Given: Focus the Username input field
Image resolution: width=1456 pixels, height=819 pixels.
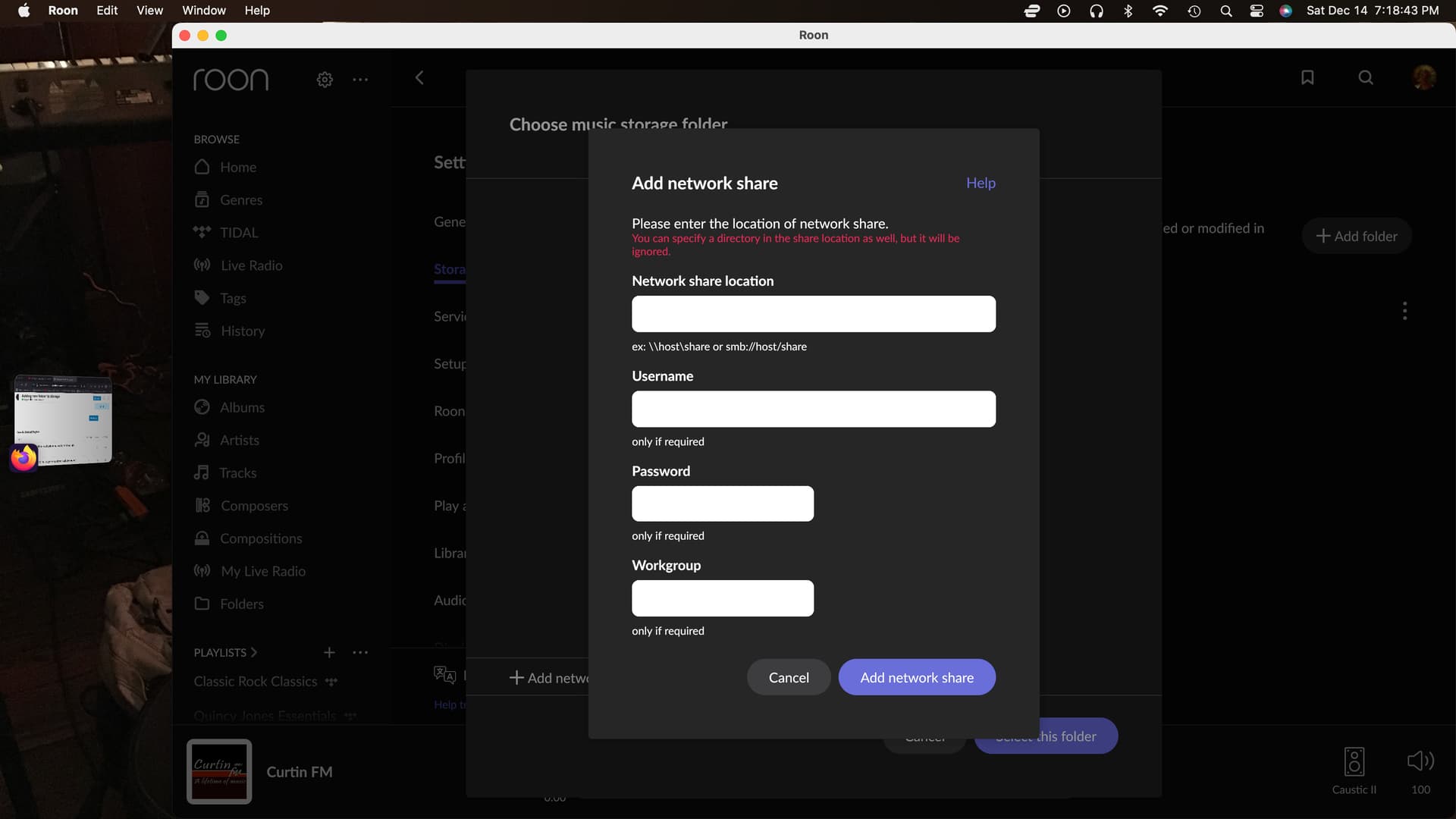Looking at the screenshot, I should coord(813,409).
